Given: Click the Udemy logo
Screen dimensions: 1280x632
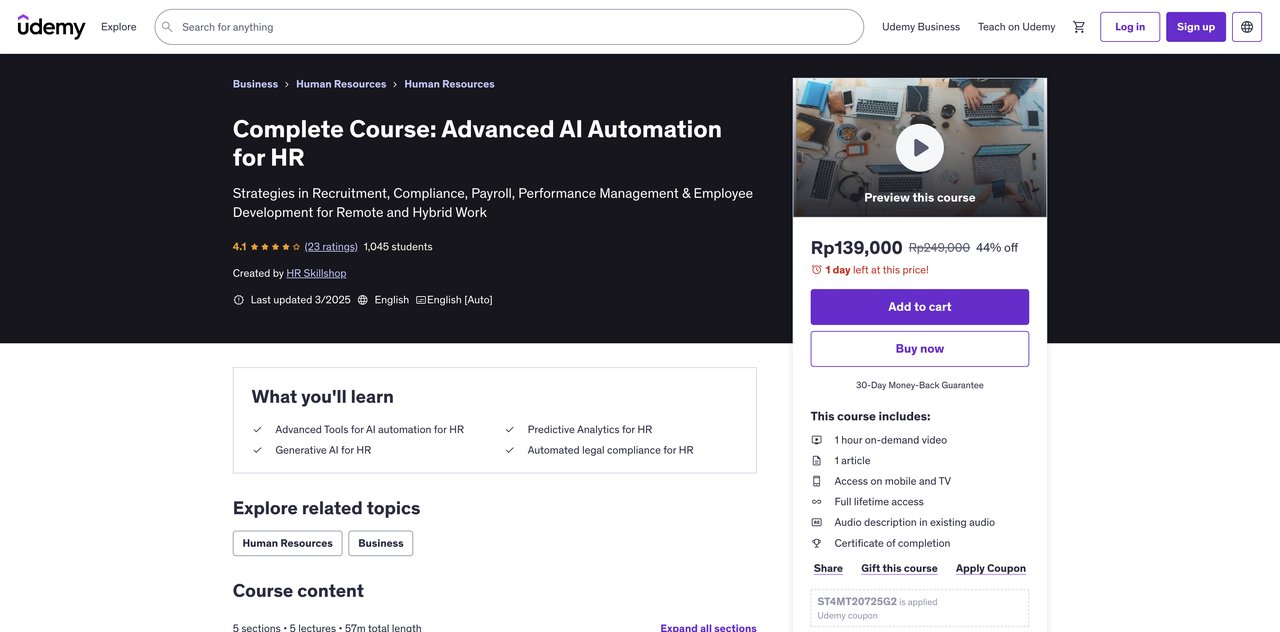Looking at the screenshot, I should [x=52, y=27].
